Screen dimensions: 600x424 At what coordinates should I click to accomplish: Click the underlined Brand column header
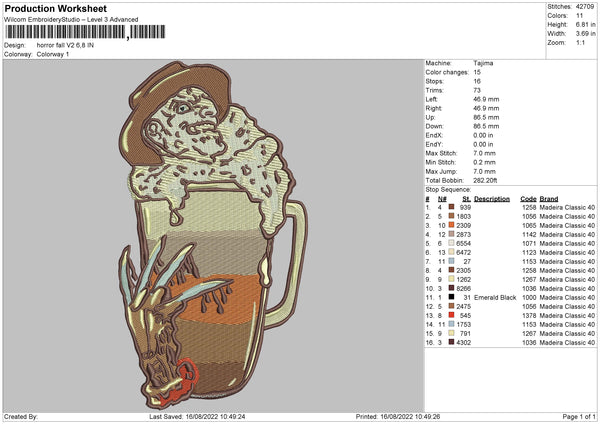549,199
